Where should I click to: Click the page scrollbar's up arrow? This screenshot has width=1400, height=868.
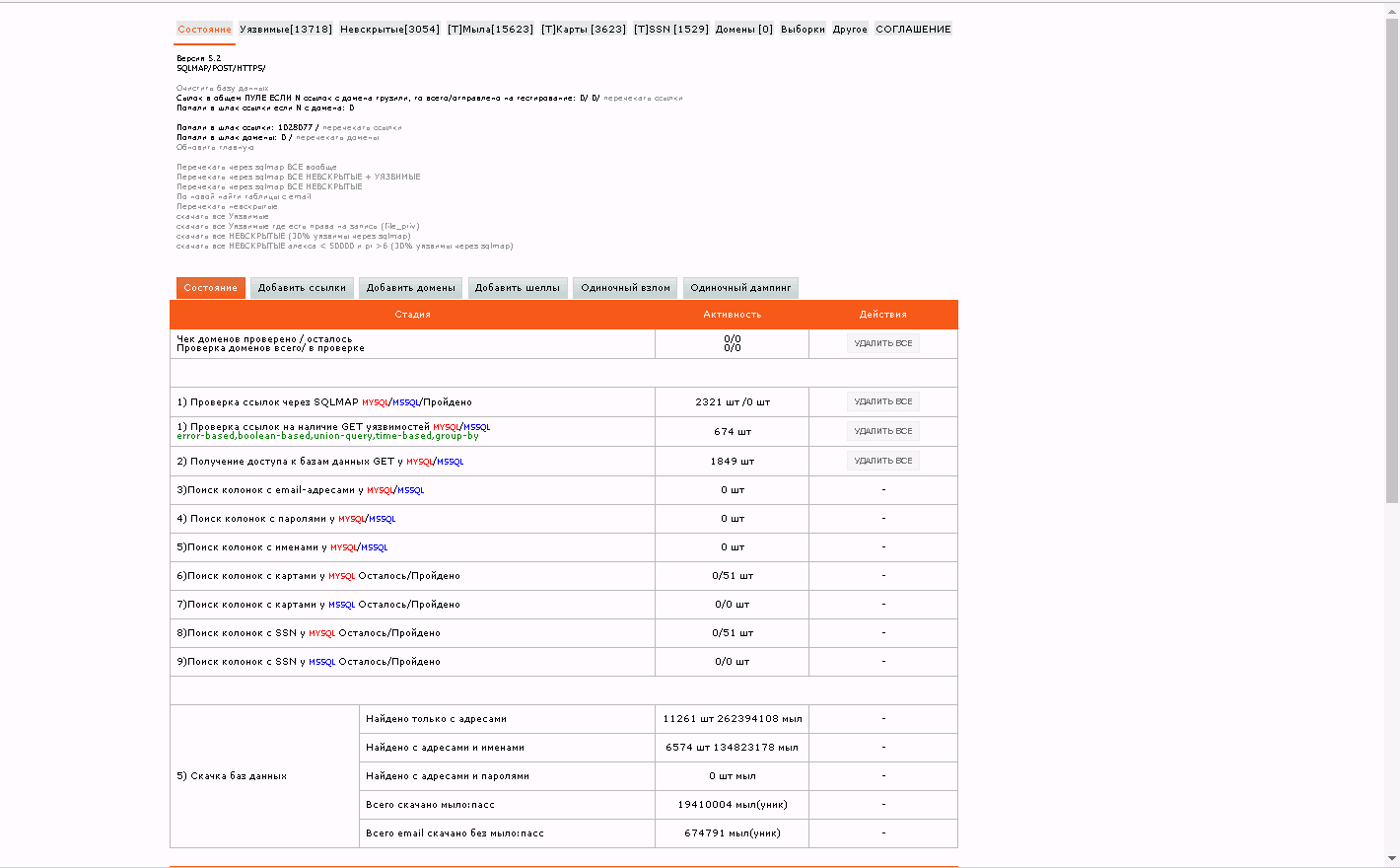click(x=1392, y=10)
